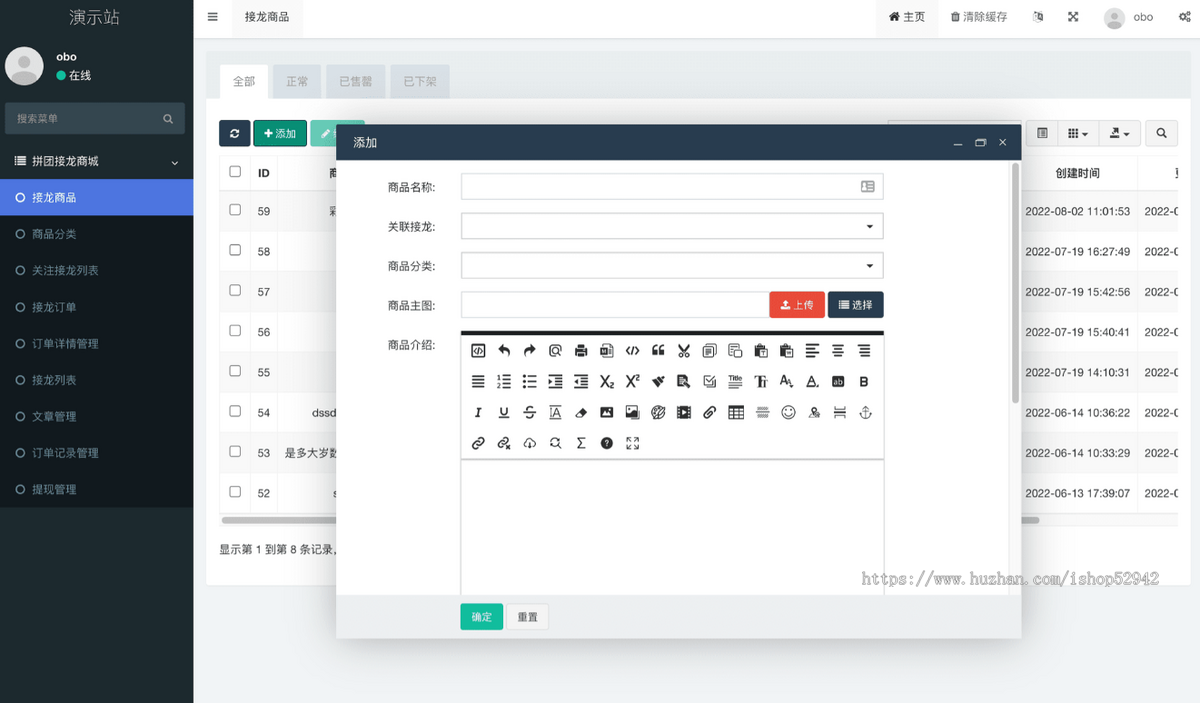Click the 主页 home link

pyautogui.click(x=907, y=17)
